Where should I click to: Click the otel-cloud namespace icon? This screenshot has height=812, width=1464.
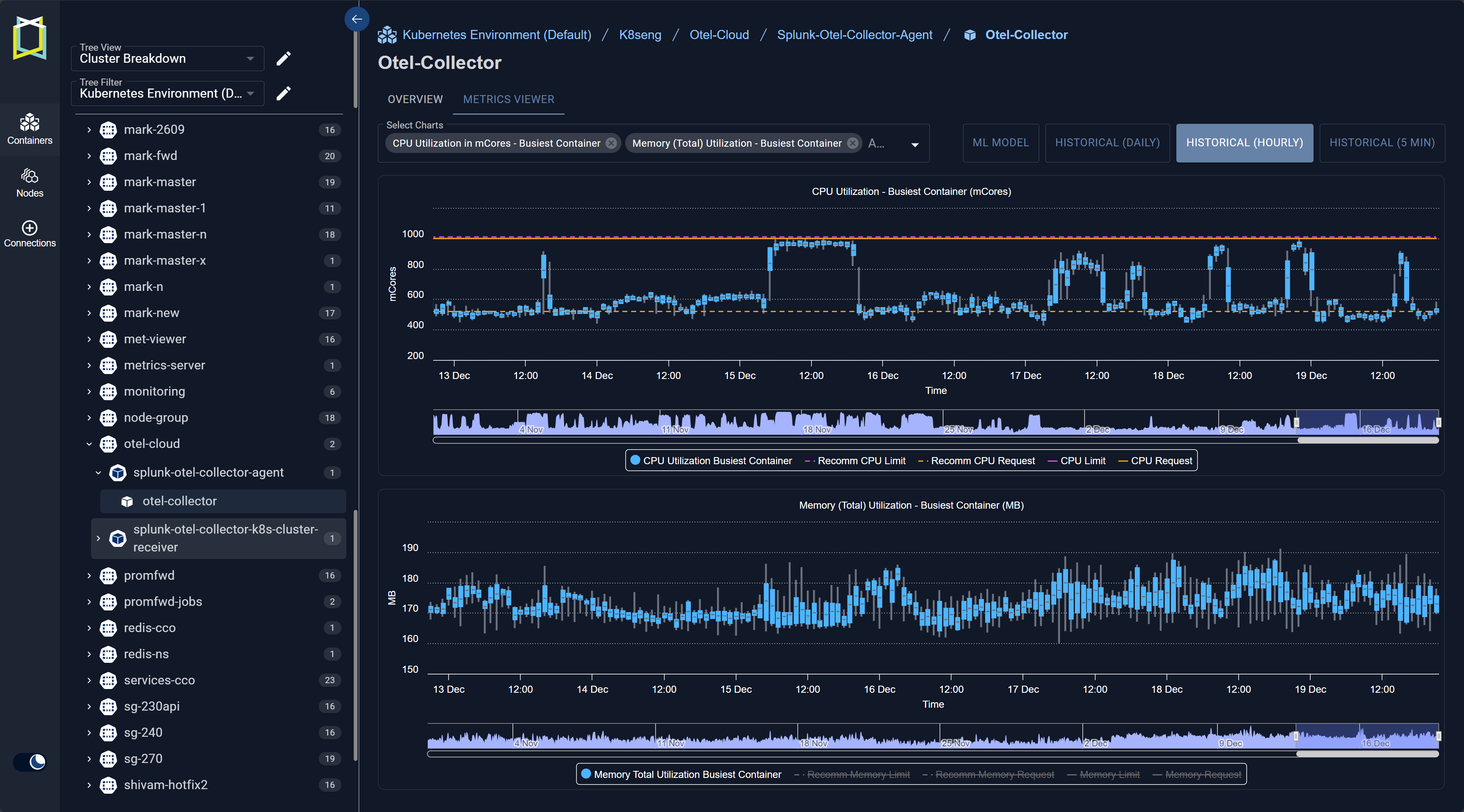(x=108, y=444)
